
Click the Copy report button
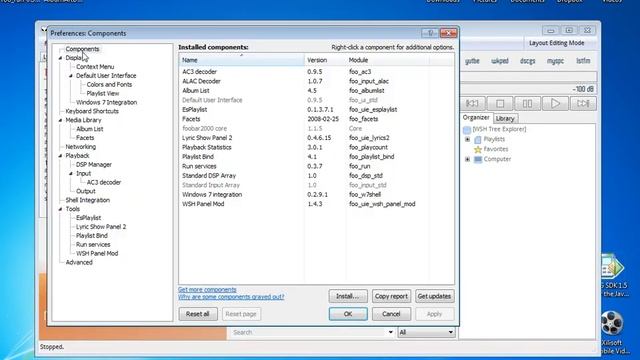coord(391,296)
